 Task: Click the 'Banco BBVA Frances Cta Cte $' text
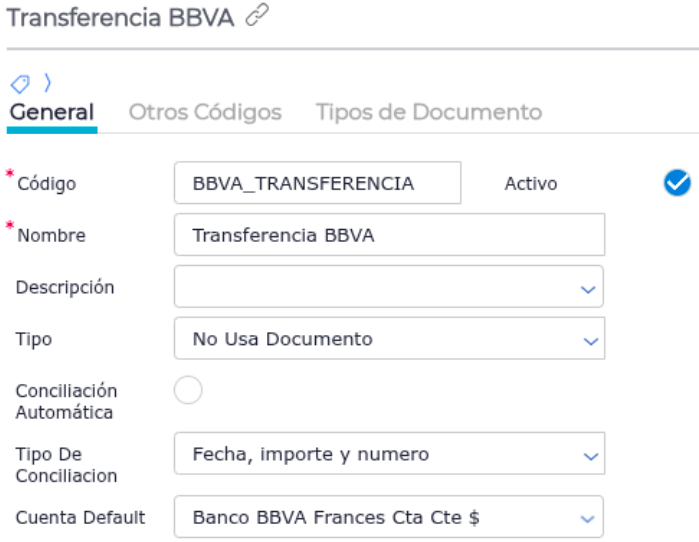[335, 517]
